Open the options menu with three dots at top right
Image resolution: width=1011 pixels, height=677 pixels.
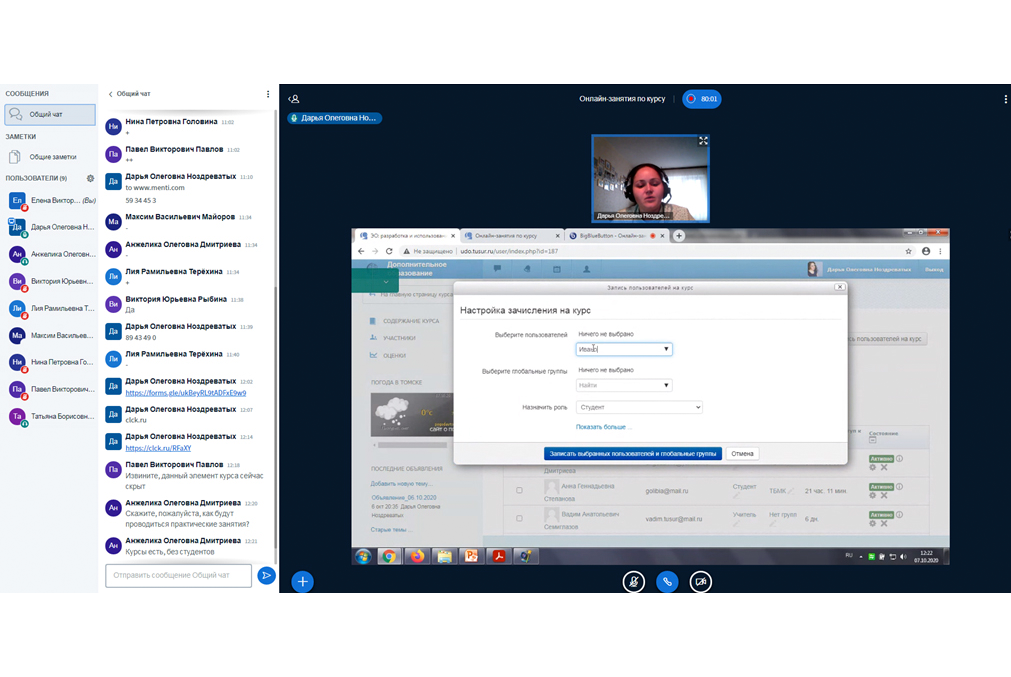1005,99
